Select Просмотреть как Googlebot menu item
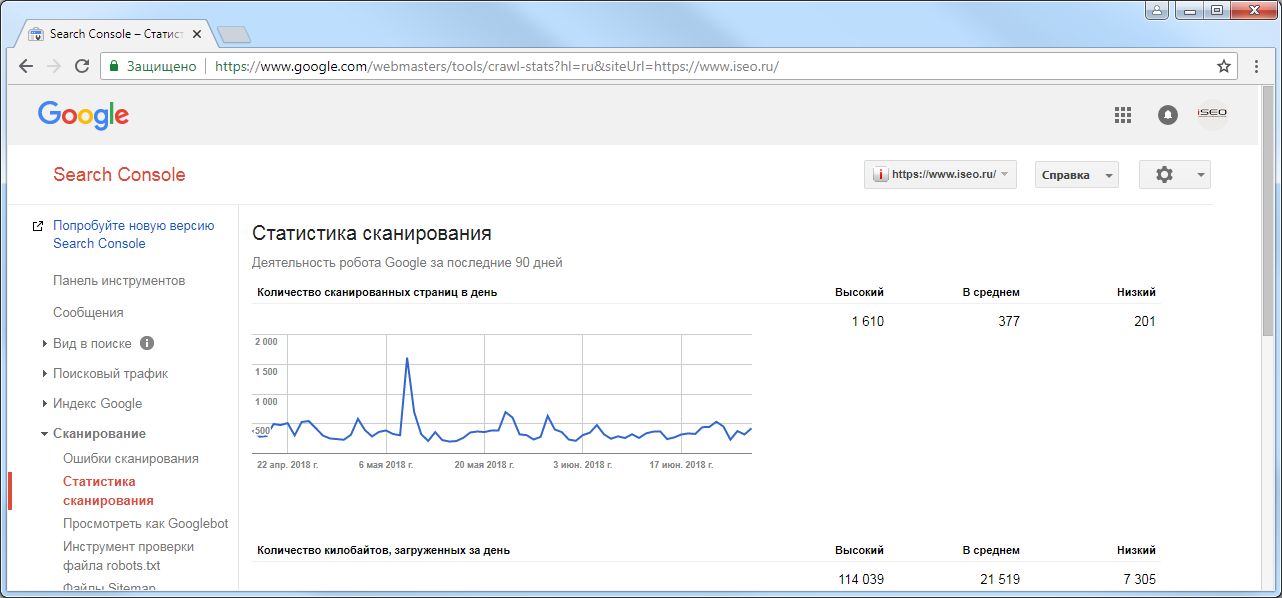Viewport: 1282px width, 598px height. pyautogui.click(x=145, y=524)
